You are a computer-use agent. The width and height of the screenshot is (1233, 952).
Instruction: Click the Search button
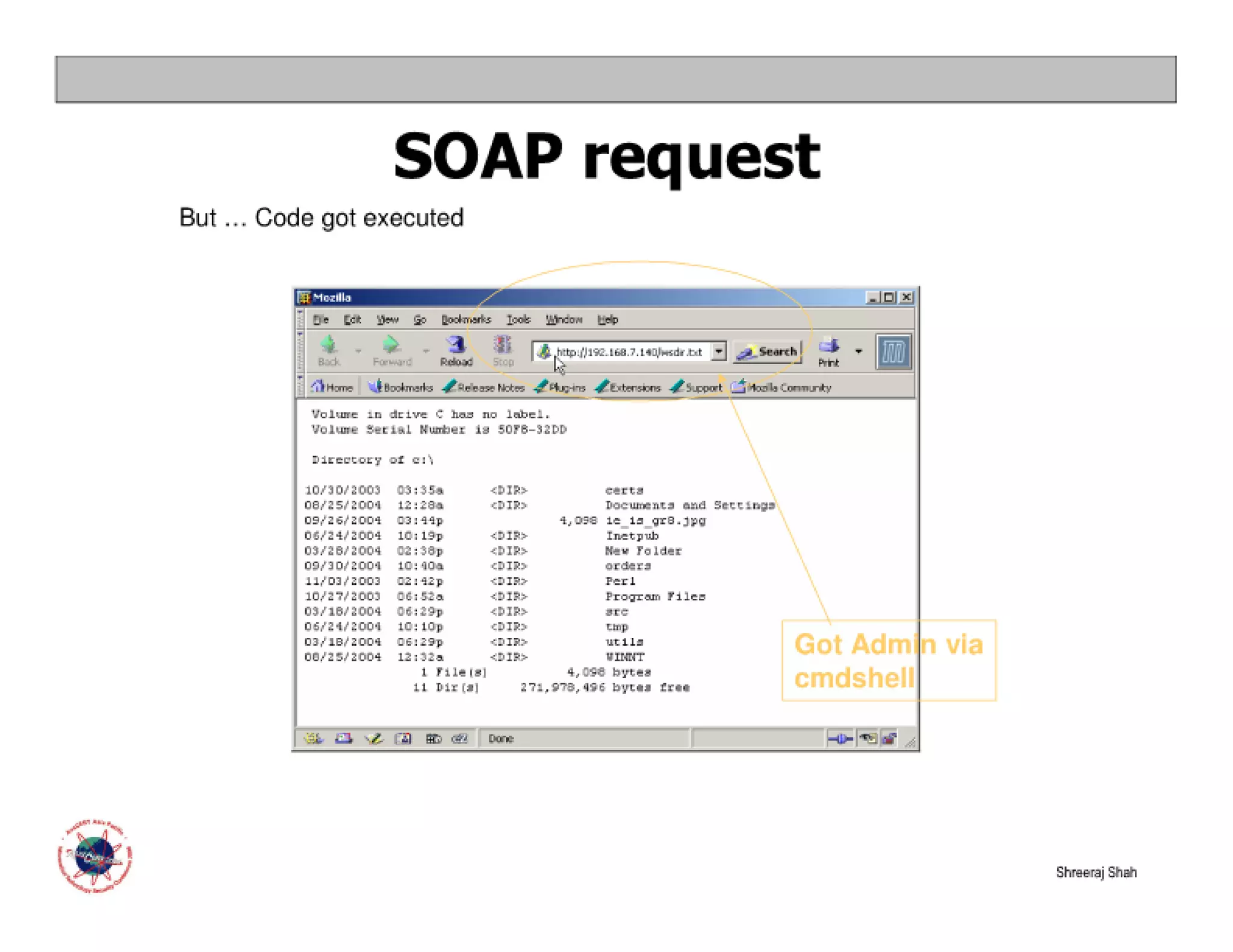tap(768, 351)
